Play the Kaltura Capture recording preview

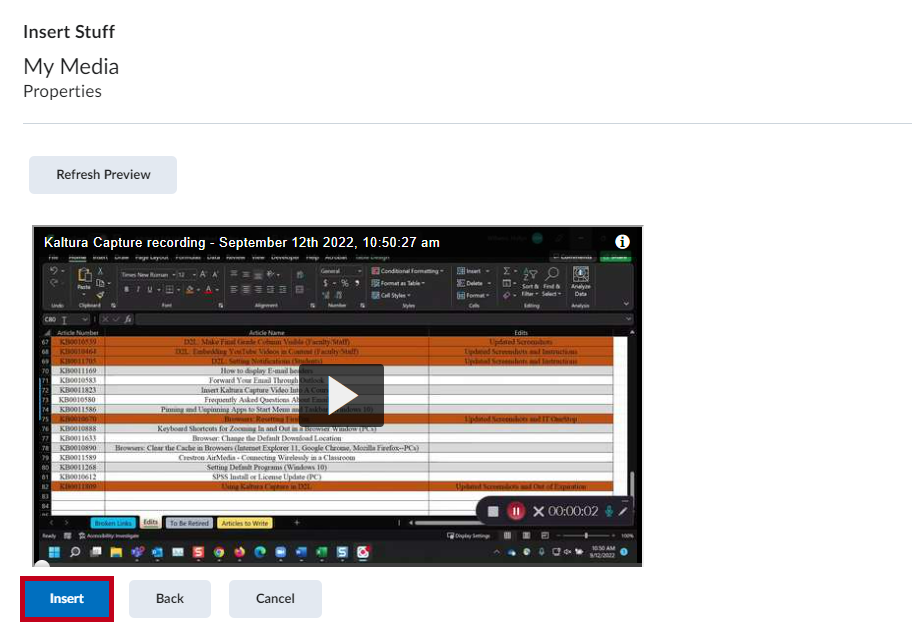[x=343, y=396]
